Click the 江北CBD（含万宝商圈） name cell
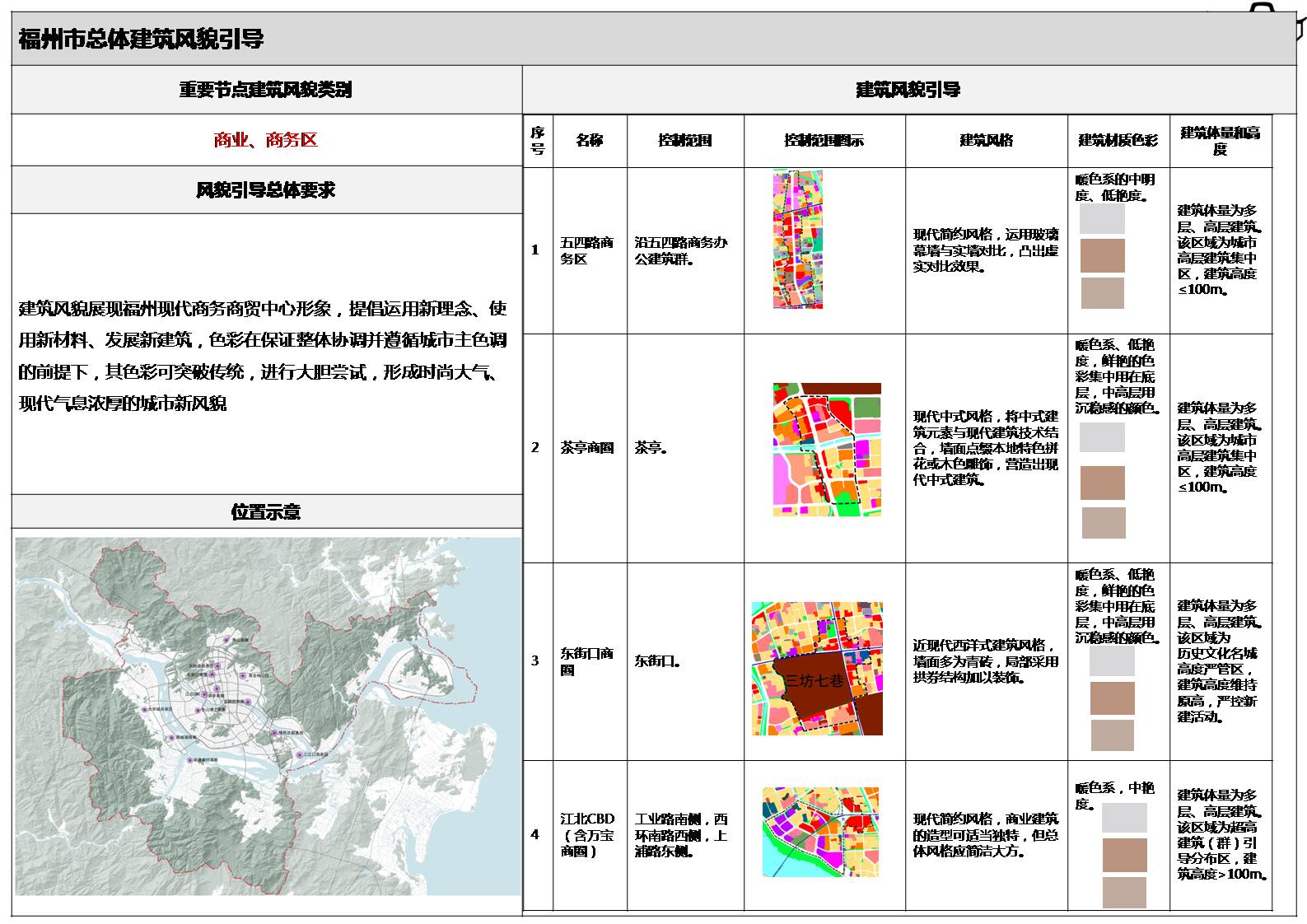This screenshot has height=924, width=1307. tap(588, 835)
